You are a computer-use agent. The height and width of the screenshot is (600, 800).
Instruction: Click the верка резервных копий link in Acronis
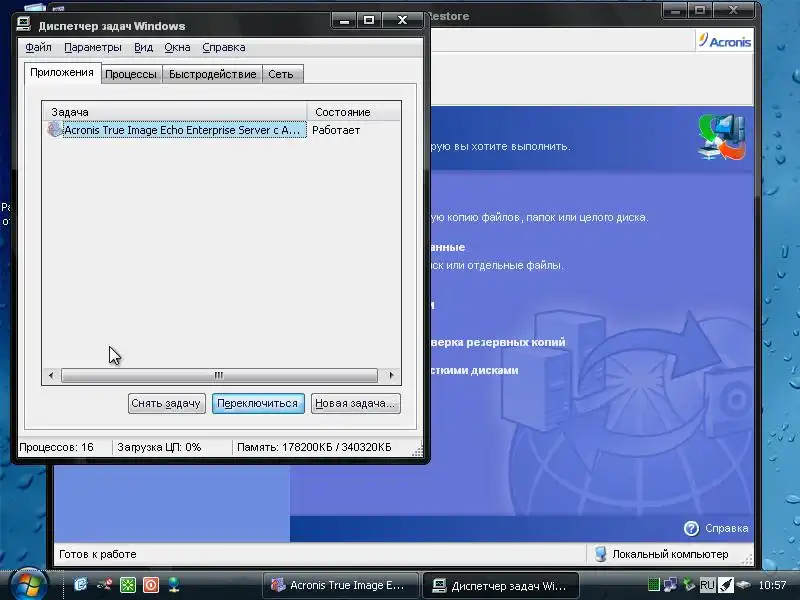click(498, 342)
